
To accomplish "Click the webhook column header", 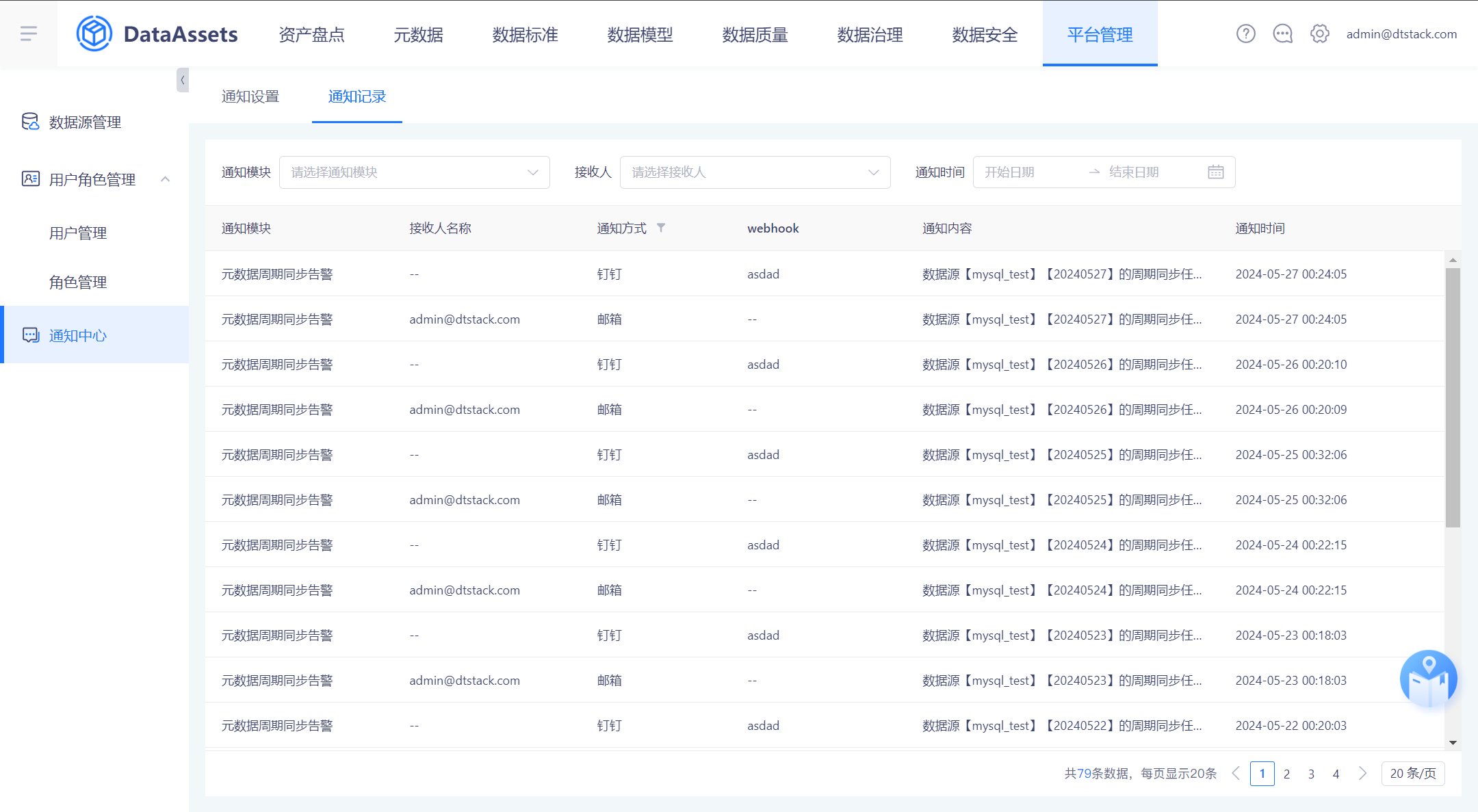I will pyautogui.click(x=773, y=228).
